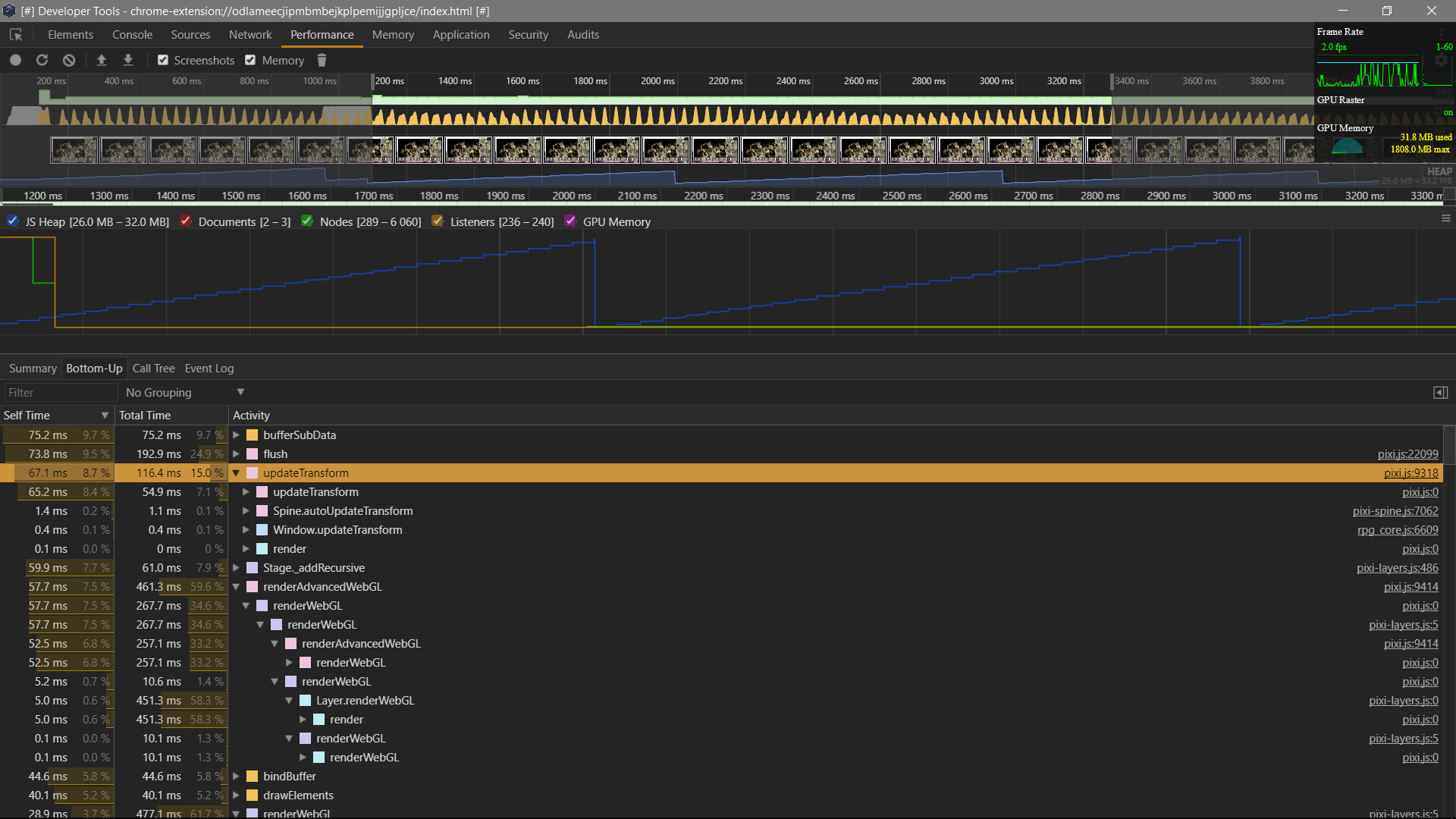Open the pixi.js:22099 source link
The width and height of the screenshot is (1456, 819).
(x=1407, y=454)
